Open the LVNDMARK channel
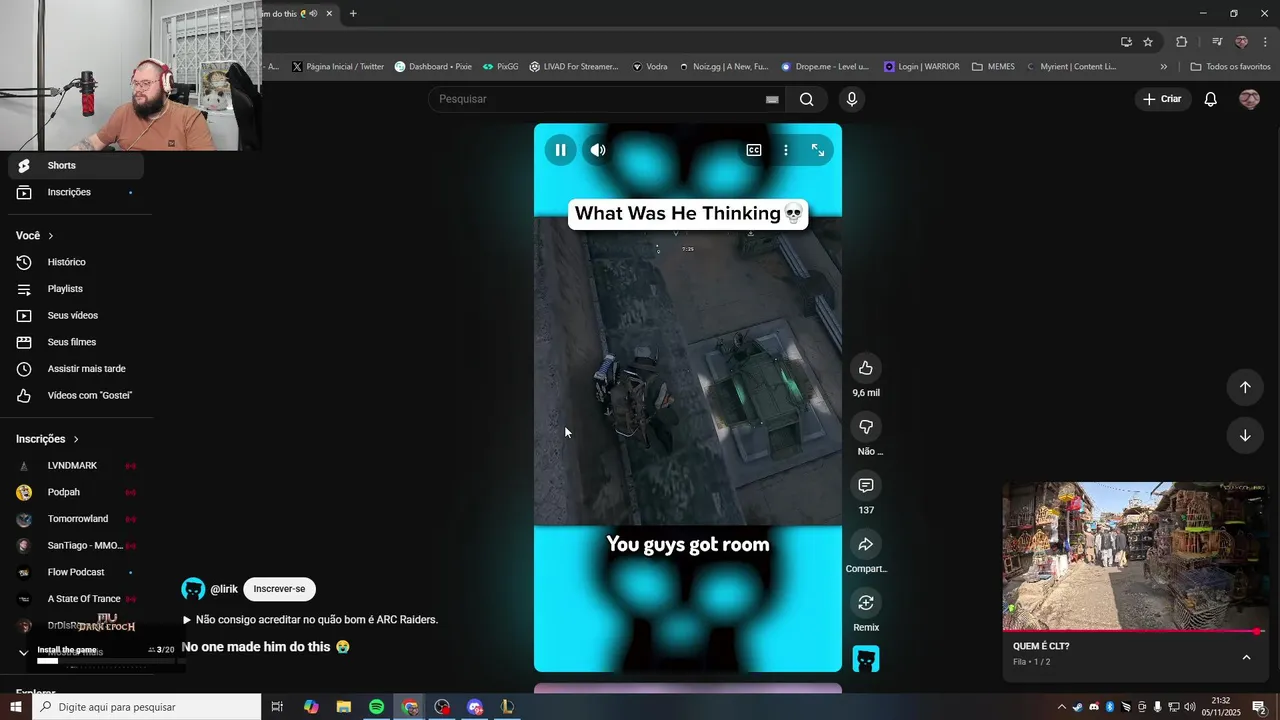The image size is (1280, 720). tap(75, 466)
